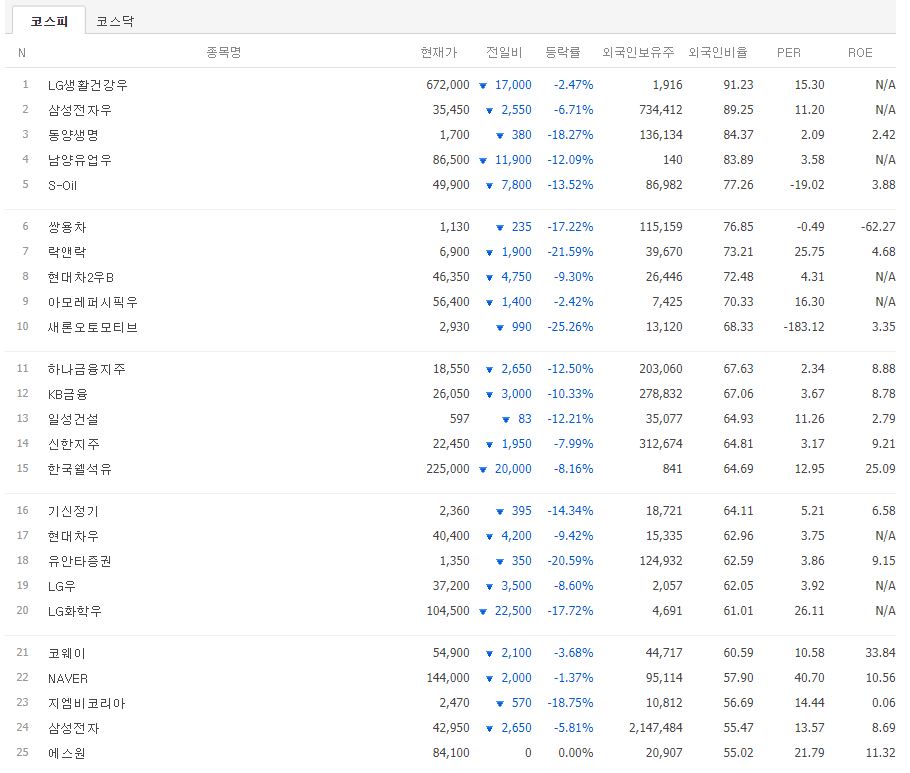Click the 2,147,484 foreign holdings value
The image size is (910, 773).
[x=656, y=728]
